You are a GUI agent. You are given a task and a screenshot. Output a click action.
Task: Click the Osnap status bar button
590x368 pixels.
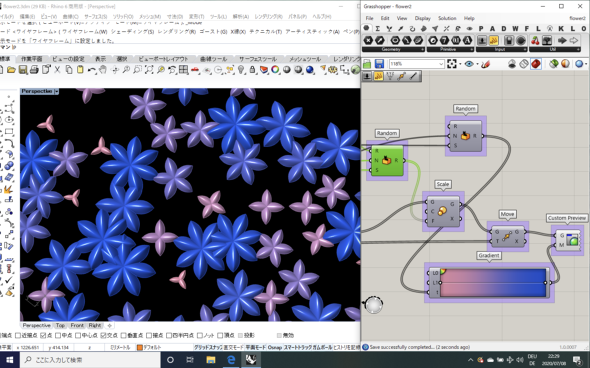click(275, 347)
